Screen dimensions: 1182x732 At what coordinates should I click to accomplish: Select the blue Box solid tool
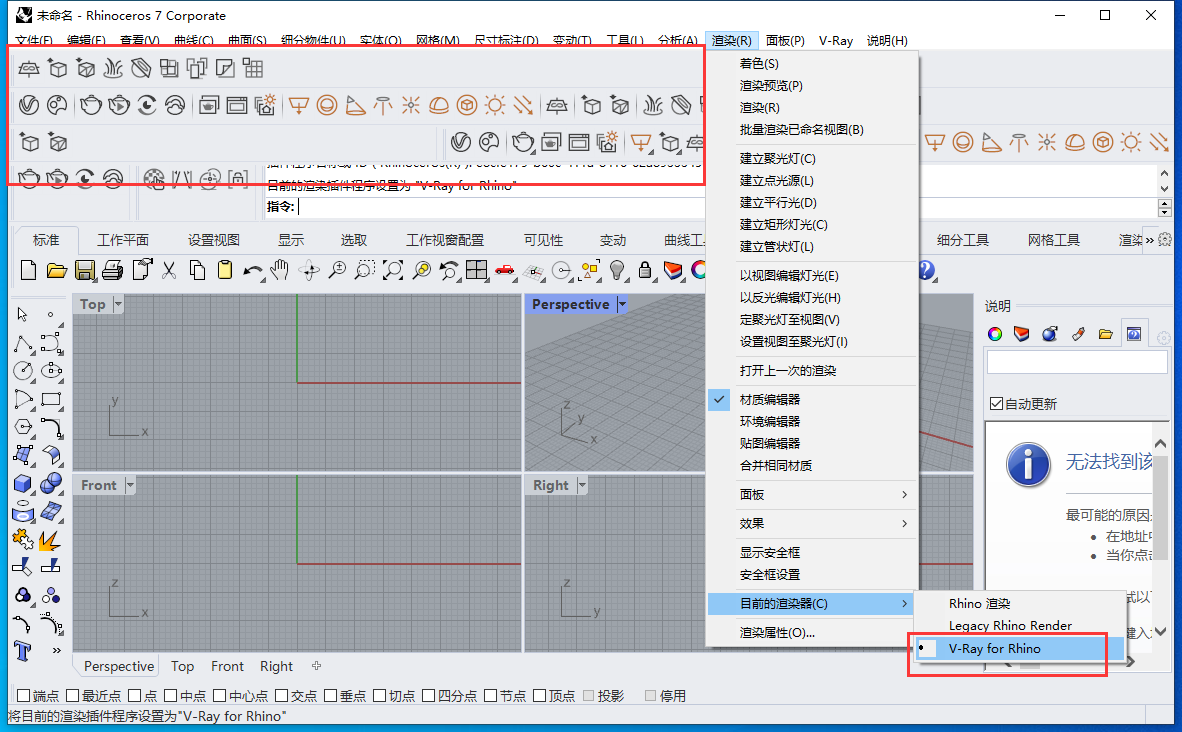pyautogui.click(x=23, y=483)
